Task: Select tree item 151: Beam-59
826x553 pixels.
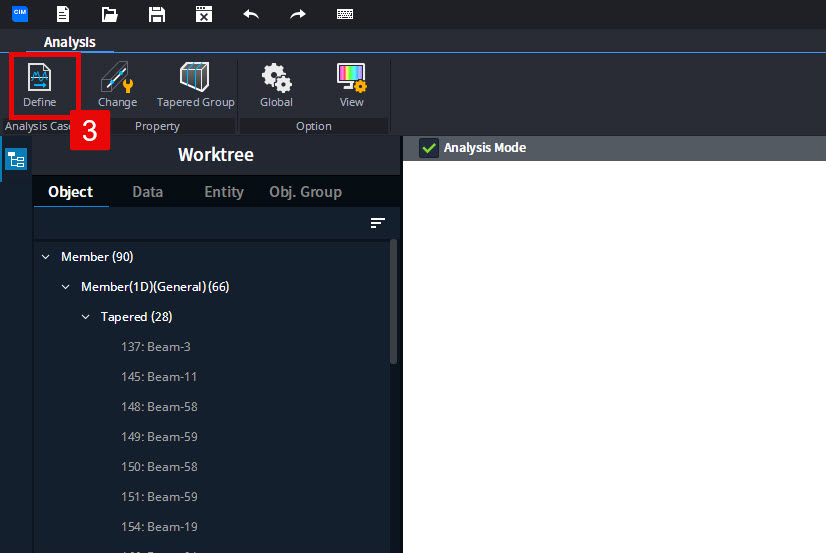Action: click(160, 497)
